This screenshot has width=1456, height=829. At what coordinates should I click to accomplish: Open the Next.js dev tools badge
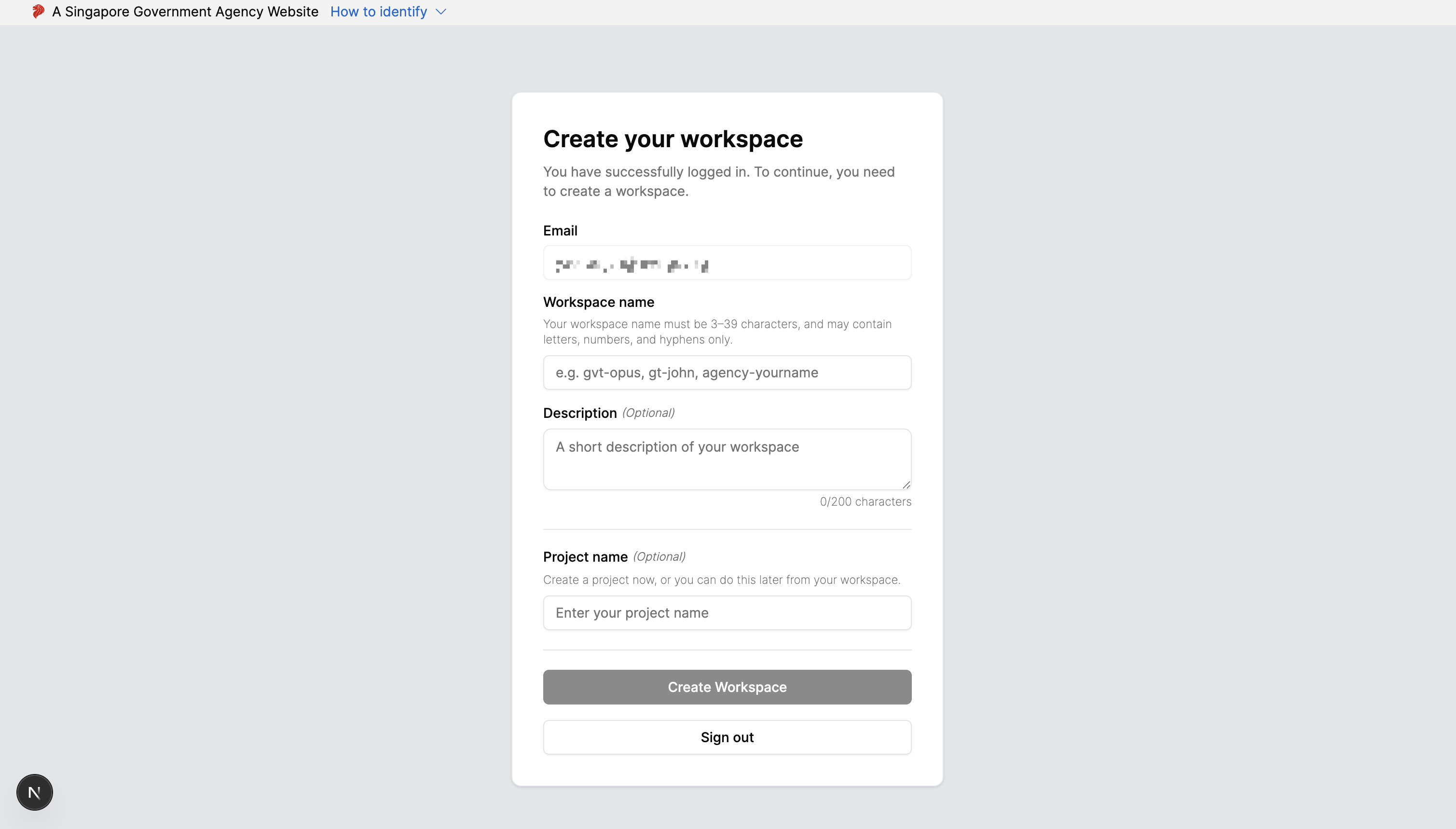pyautogui.click(x=35, y=792)
